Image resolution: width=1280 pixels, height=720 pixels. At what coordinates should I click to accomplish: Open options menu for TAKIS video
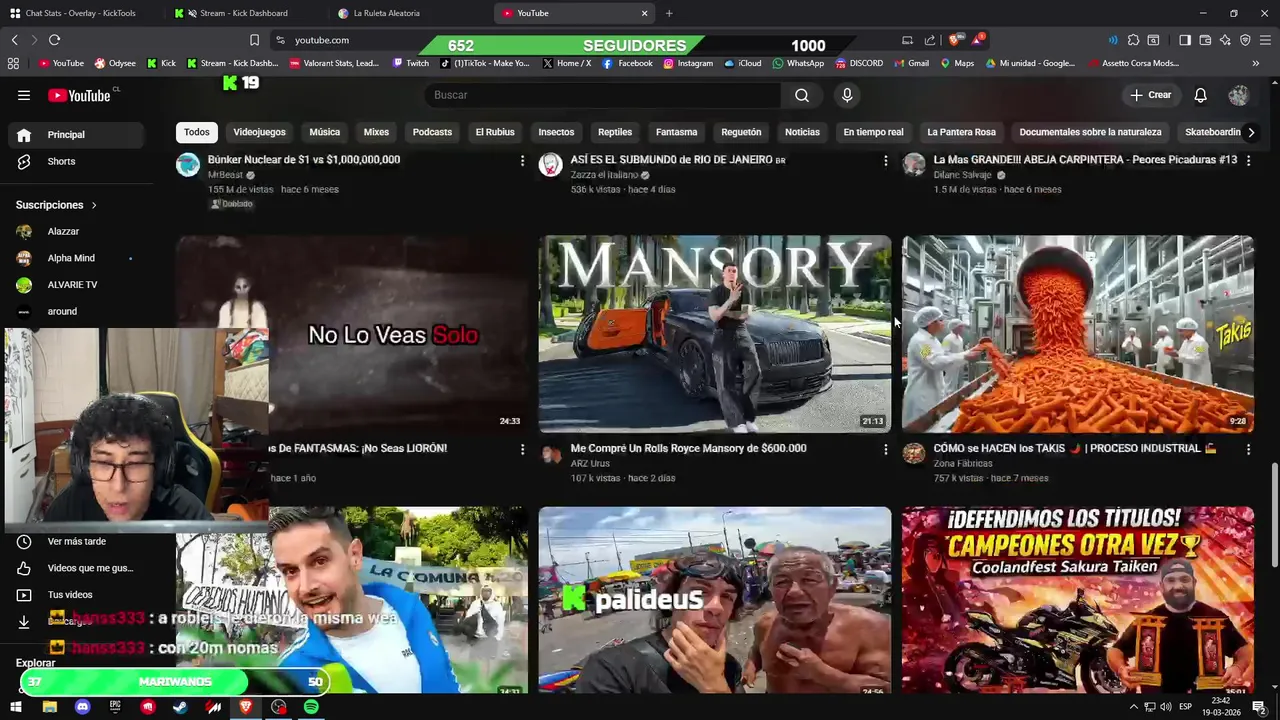tap(1248, 449)
